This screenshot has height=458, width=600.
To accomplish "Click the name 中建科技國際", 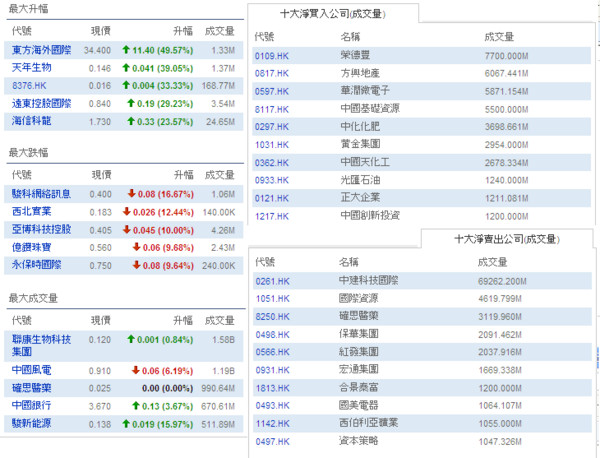I will pyautogui.click(x=368, y=280).
